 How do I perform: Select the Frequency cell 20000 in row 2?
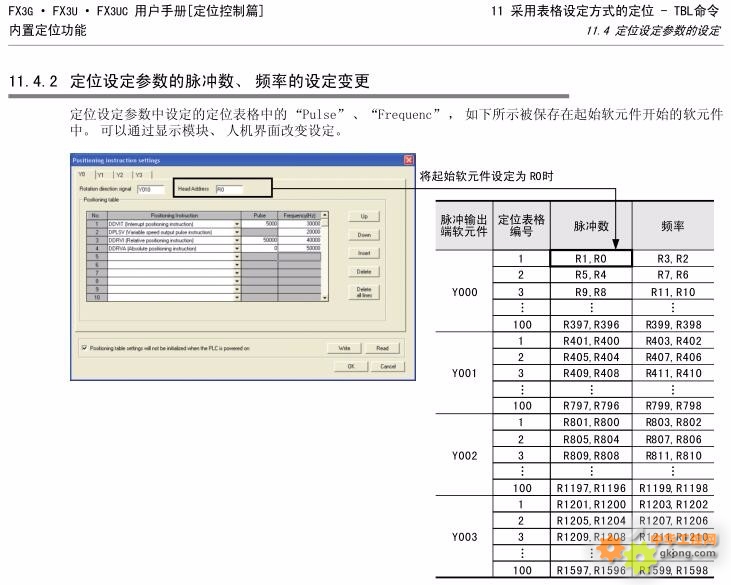coord(299,232)
